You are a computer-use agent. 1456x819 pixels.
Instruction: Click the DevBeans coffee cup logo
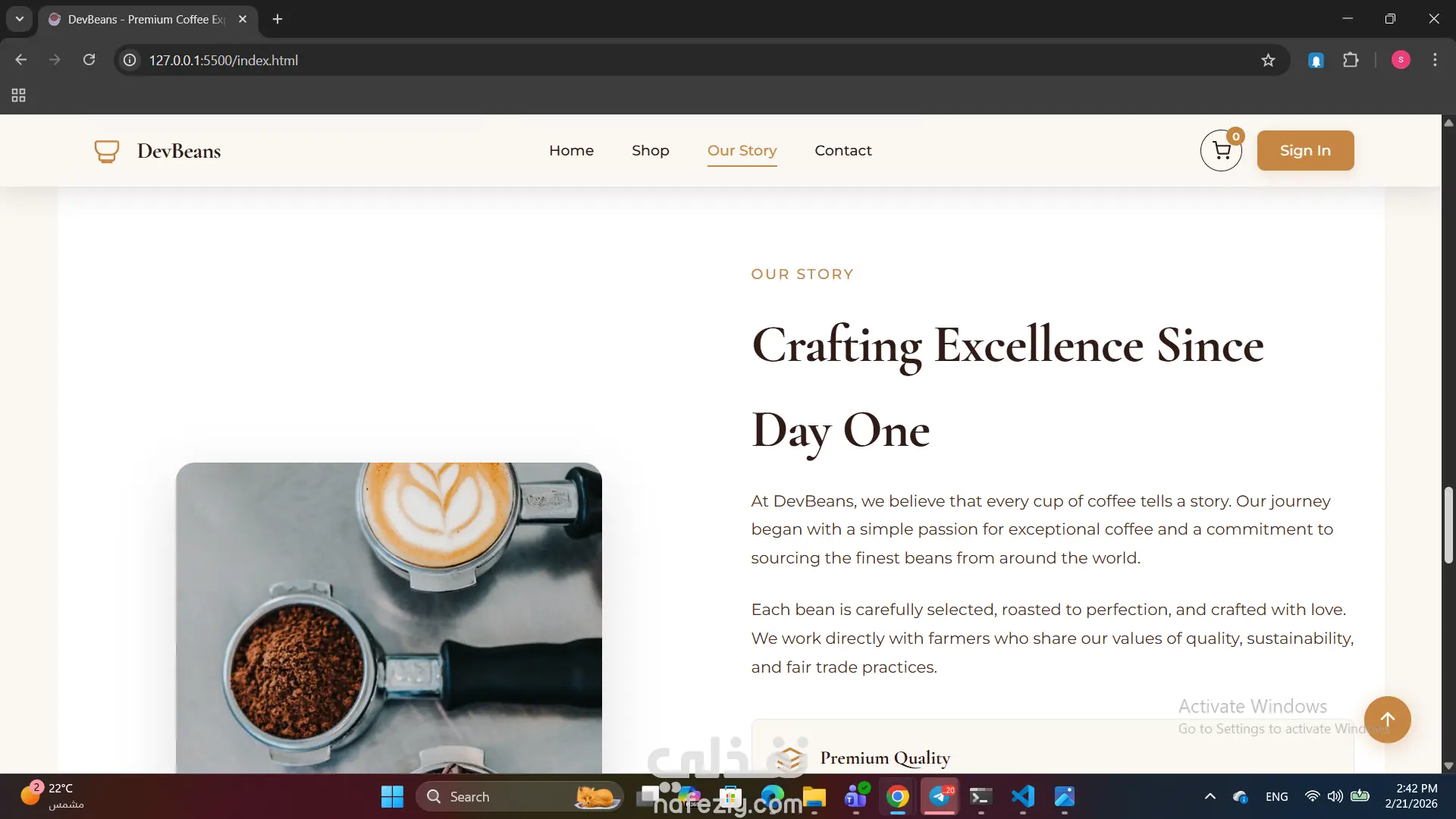tap(106, 151)
